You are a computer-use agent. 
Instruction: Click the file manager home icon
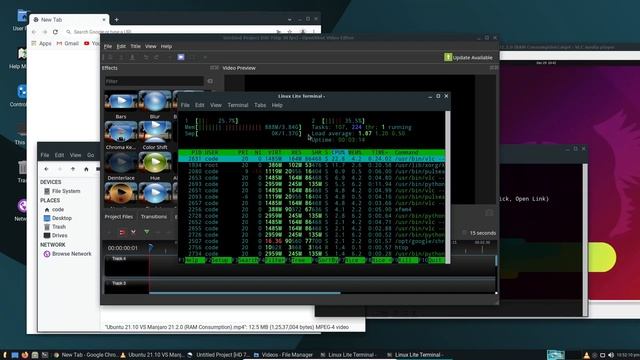[x=86, y=169]
